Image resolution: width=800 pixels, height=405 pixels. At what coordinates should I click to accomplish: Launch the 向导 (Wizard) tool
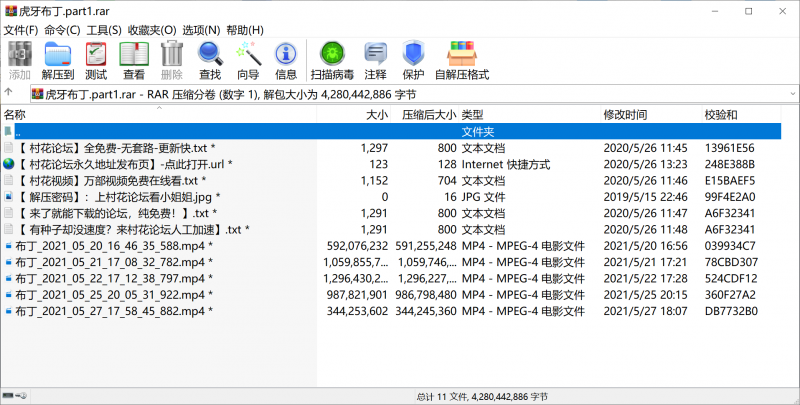[248, 60]
